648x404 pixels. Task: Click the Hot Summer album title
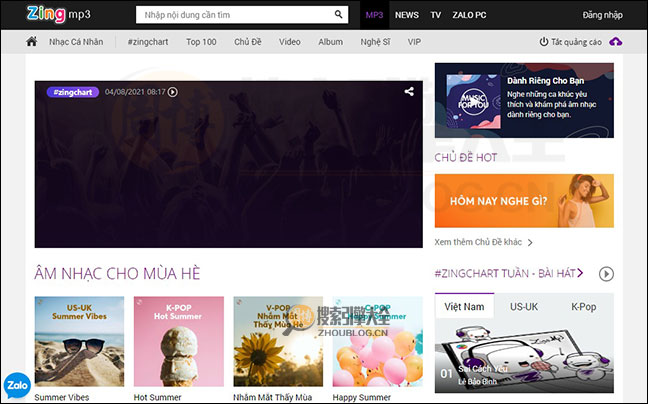pyautogui.click(x=157, y=397)
